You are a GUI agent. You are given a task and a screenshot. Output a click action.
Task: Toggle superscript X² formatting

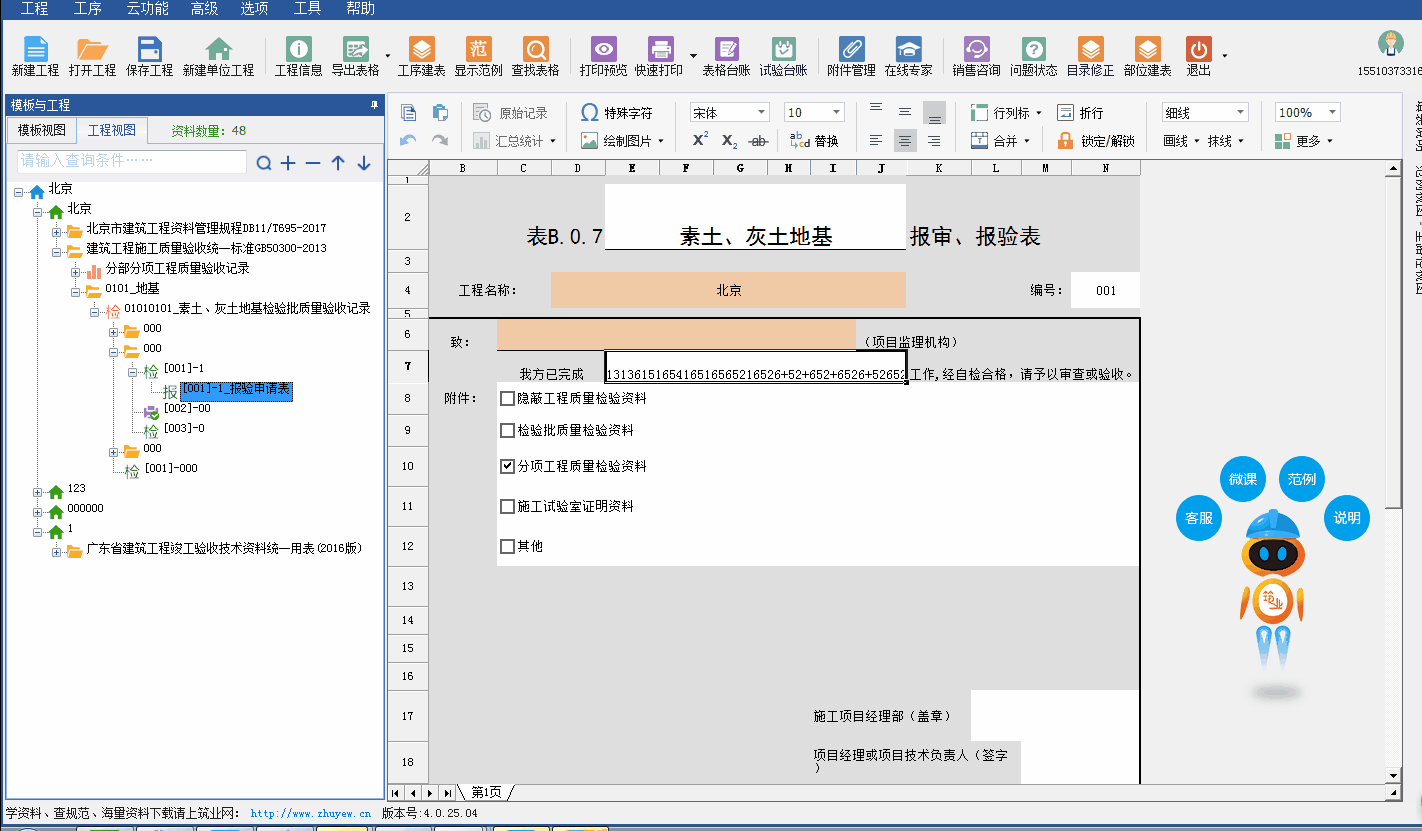tap(700, 141)
